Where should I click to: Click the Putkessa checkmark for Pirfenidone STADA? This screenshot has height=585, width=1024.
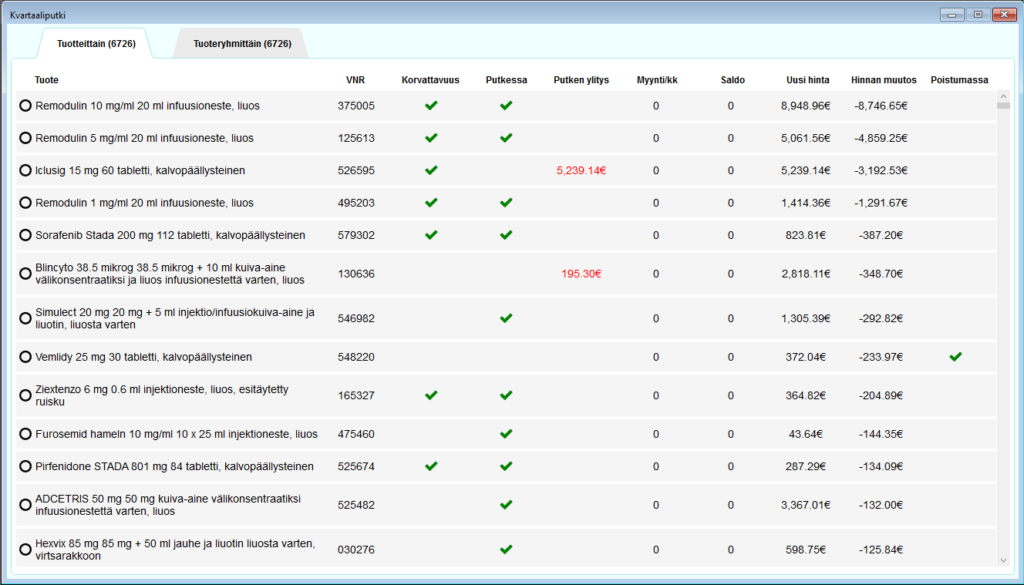506,466
